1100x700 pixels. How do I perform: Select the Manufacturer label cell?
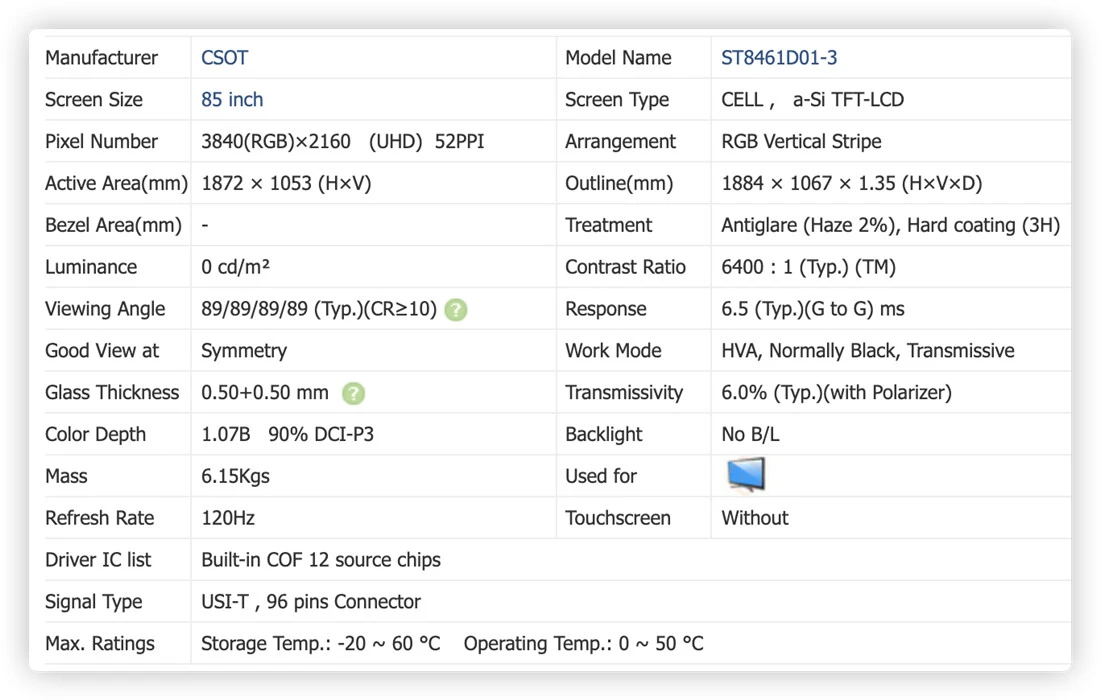click(x=101, y=58)
